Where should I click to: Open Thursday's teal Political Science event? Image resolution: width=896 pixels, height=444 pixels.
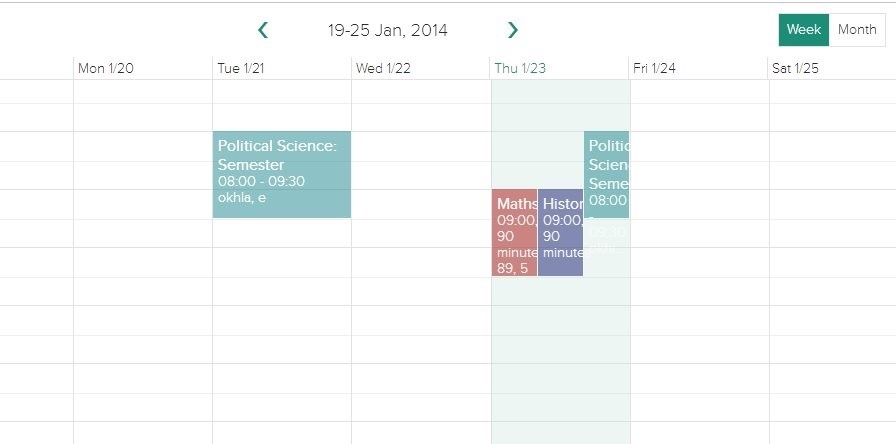click(x=607, y=174)
